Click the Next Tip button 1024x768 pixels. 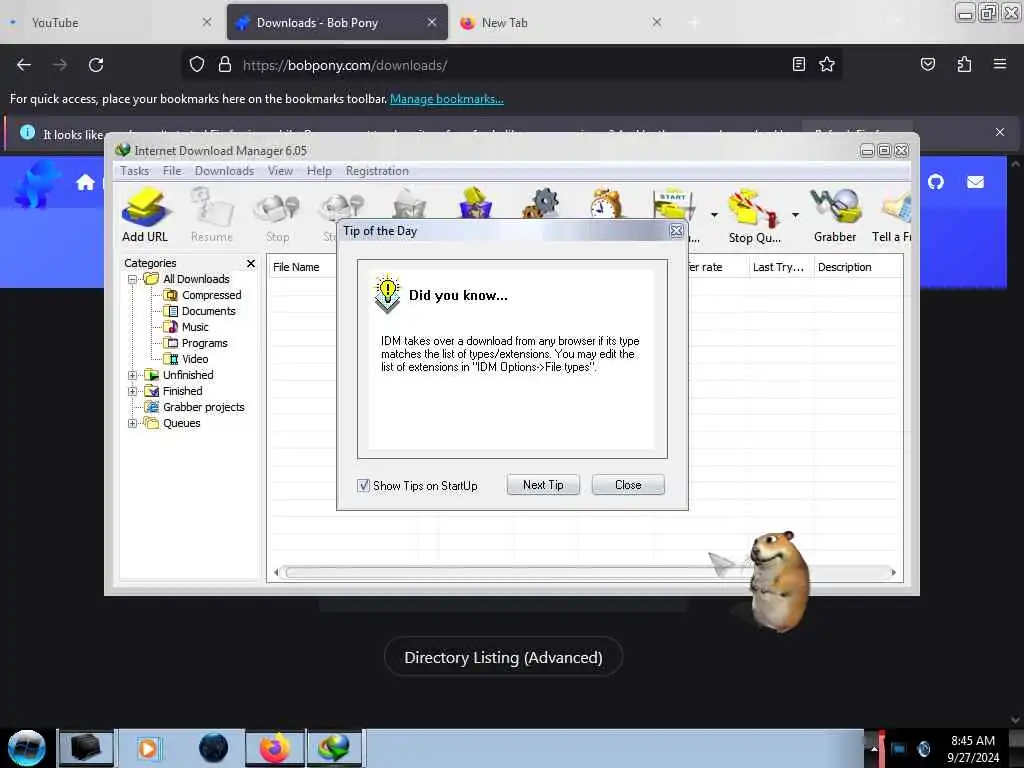543,485
